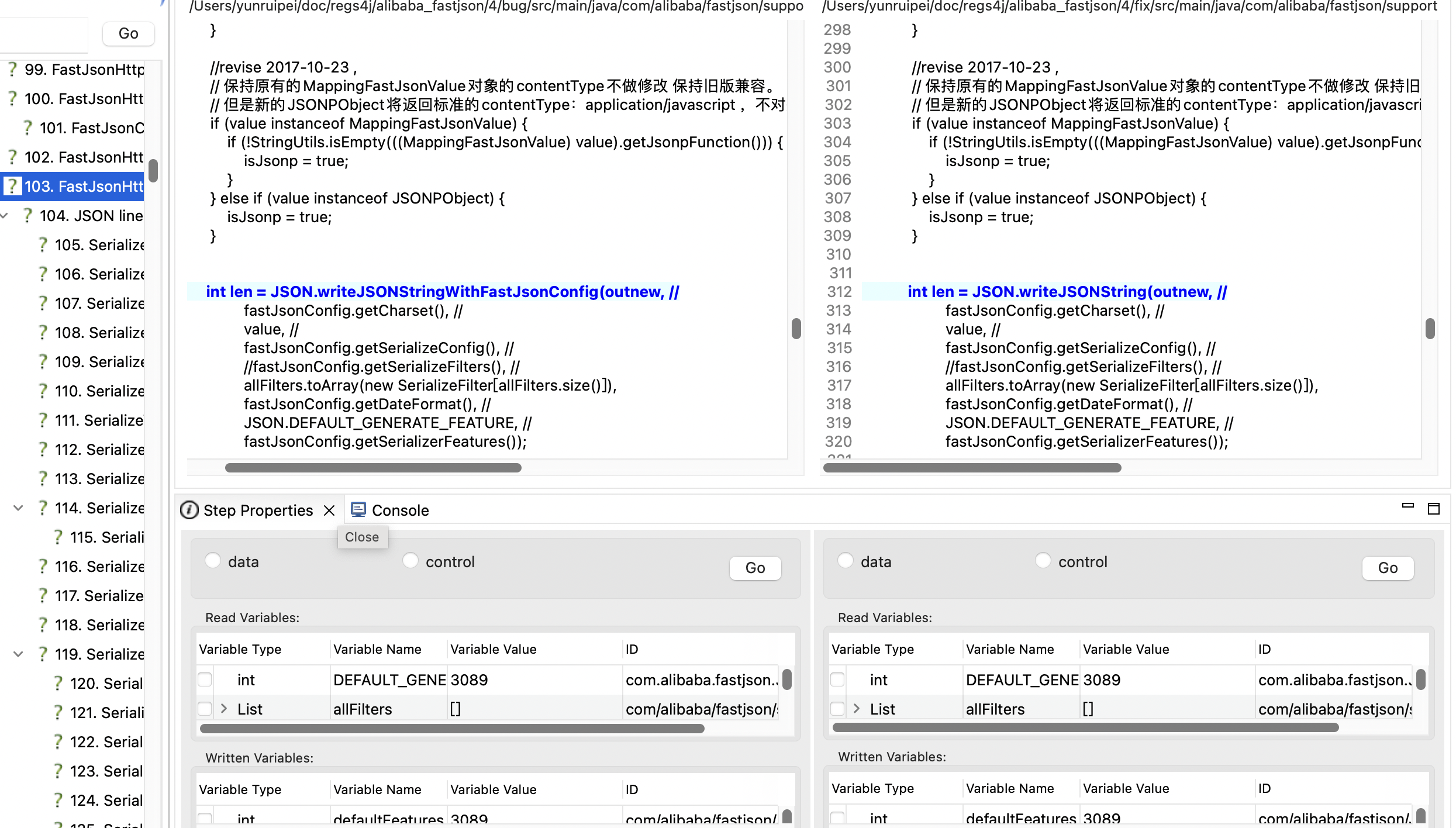Click the question mark icon beside step 103
1456x828 pixels.
coord(13,186)
